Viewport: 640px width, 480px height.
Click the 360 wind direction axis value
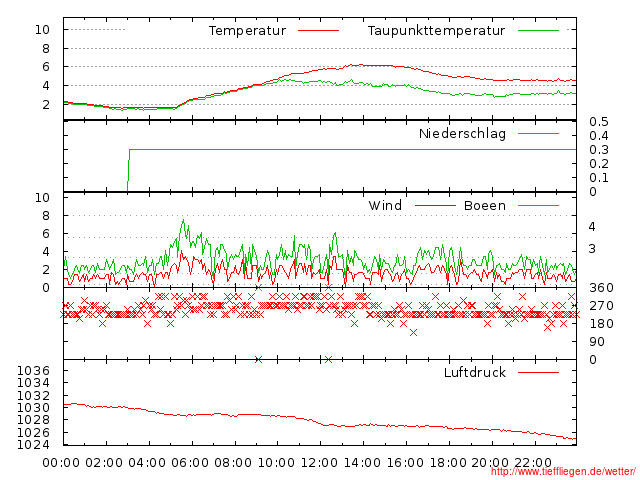point(601,288)
